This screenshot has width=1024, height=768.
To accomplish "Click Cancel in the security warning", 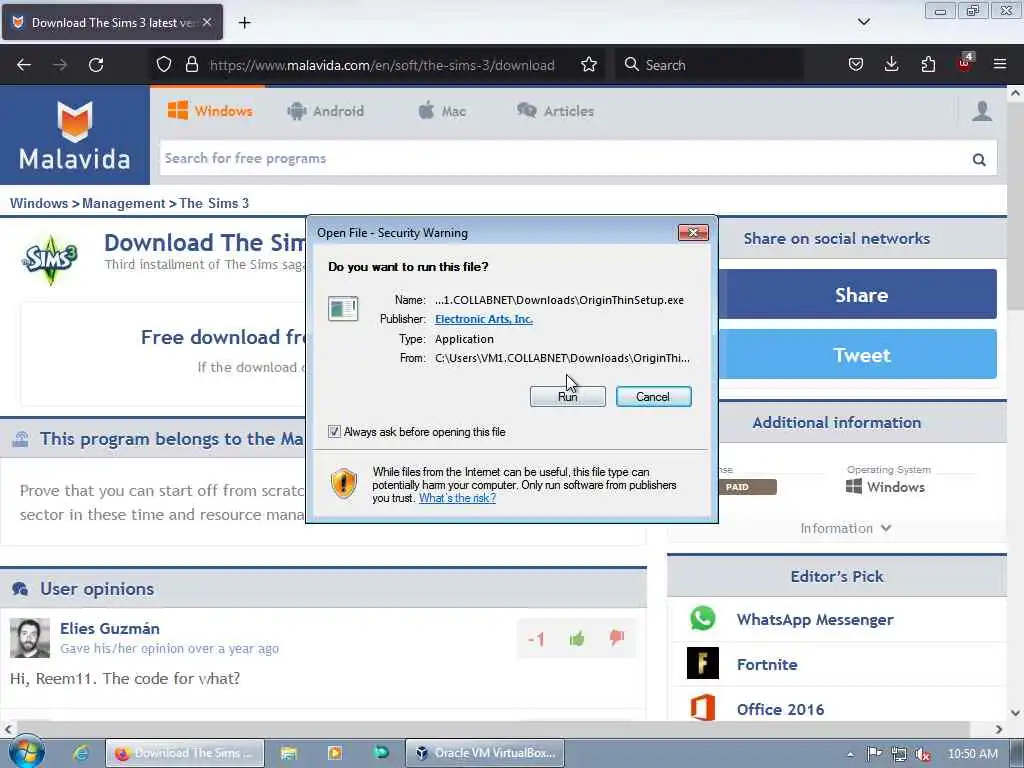I will pos(653,396).
